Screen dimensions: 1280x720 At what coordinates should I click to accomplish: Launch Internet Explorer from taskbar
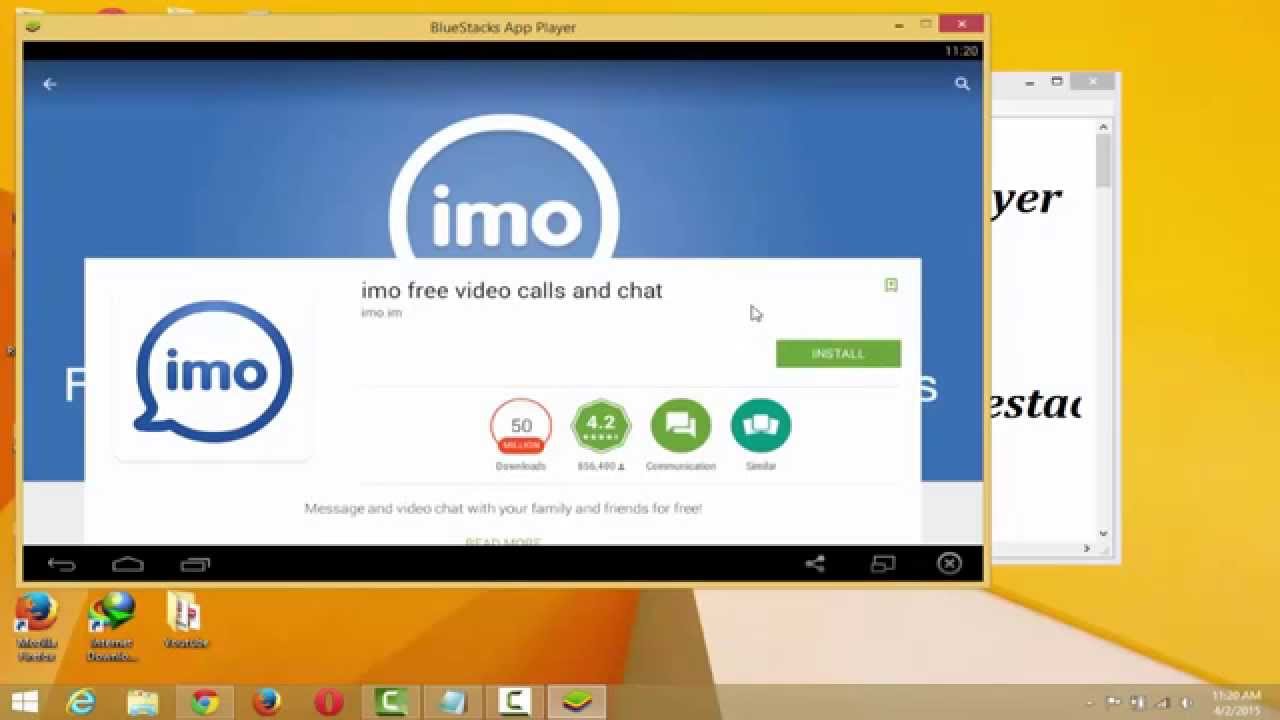[81, 702]
